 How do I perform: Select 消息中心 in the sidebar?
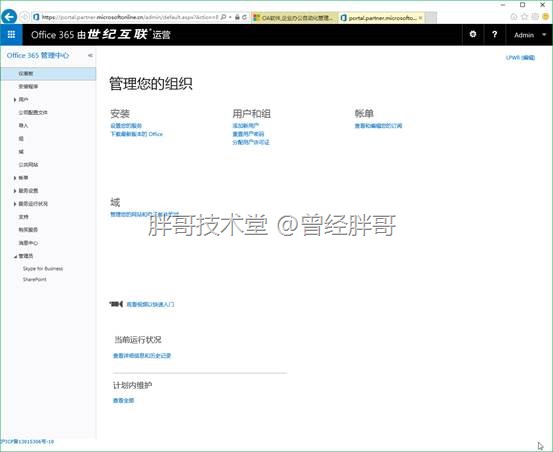pos(29,243)
